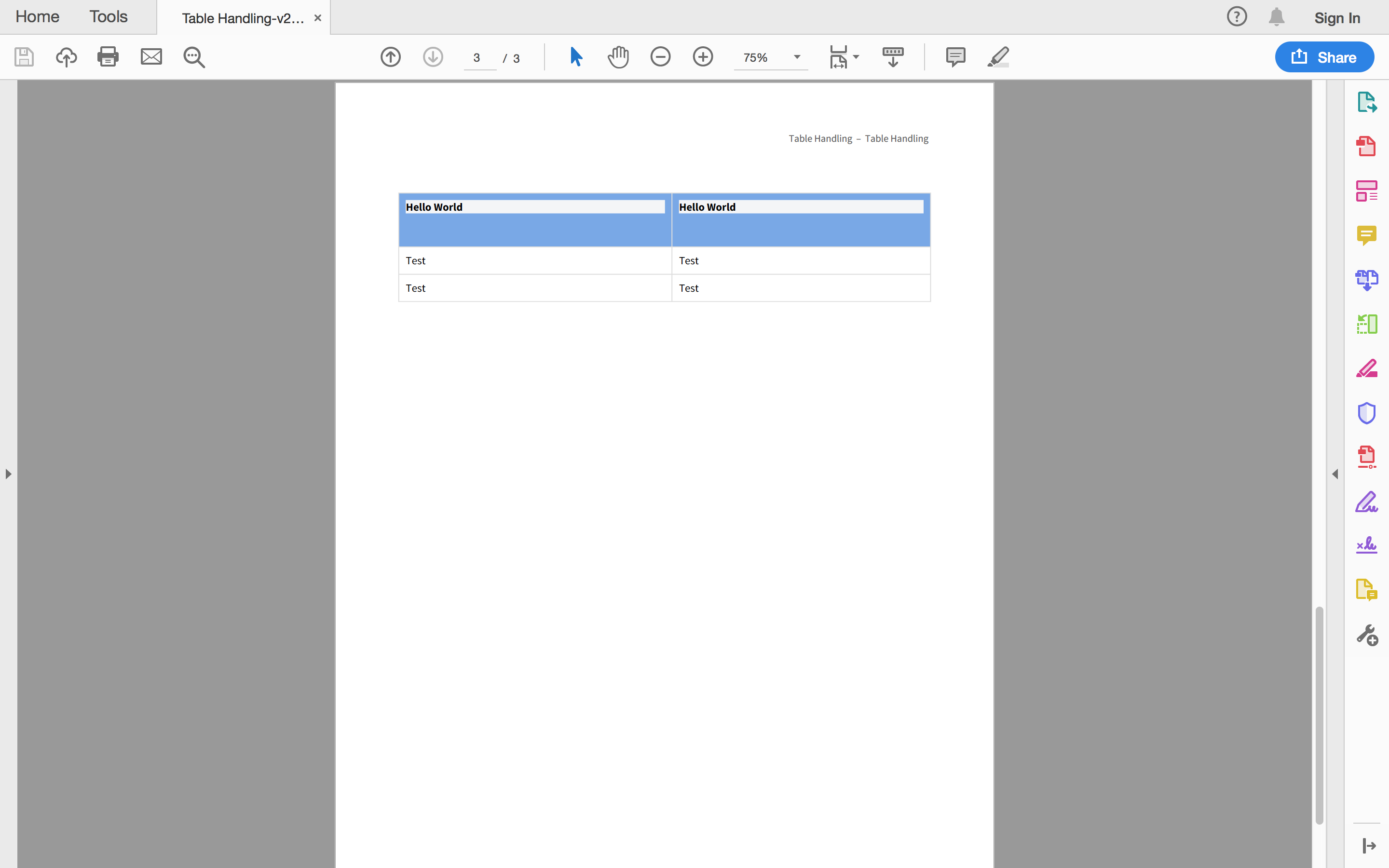The height and width of the screenshot is (868, 1389).
Task: Click the Sign In link
Action: pos(1337,18)
